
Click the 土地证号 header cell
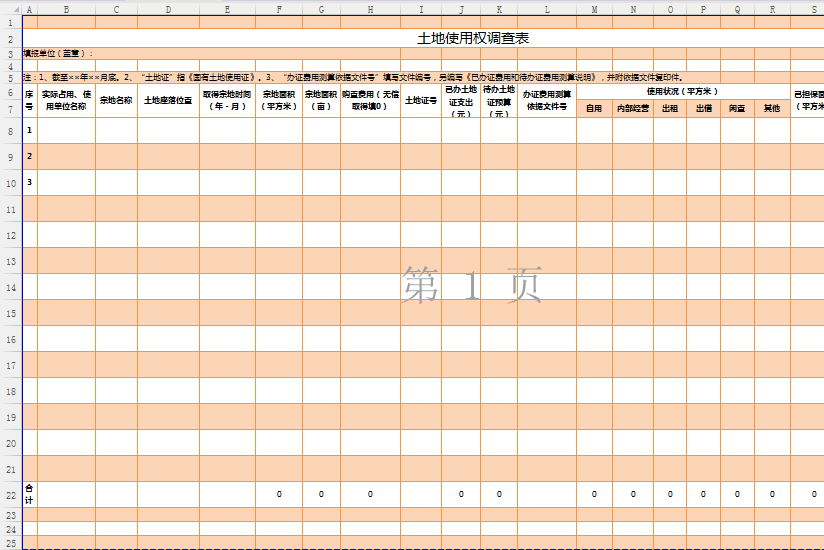point(421,100)
